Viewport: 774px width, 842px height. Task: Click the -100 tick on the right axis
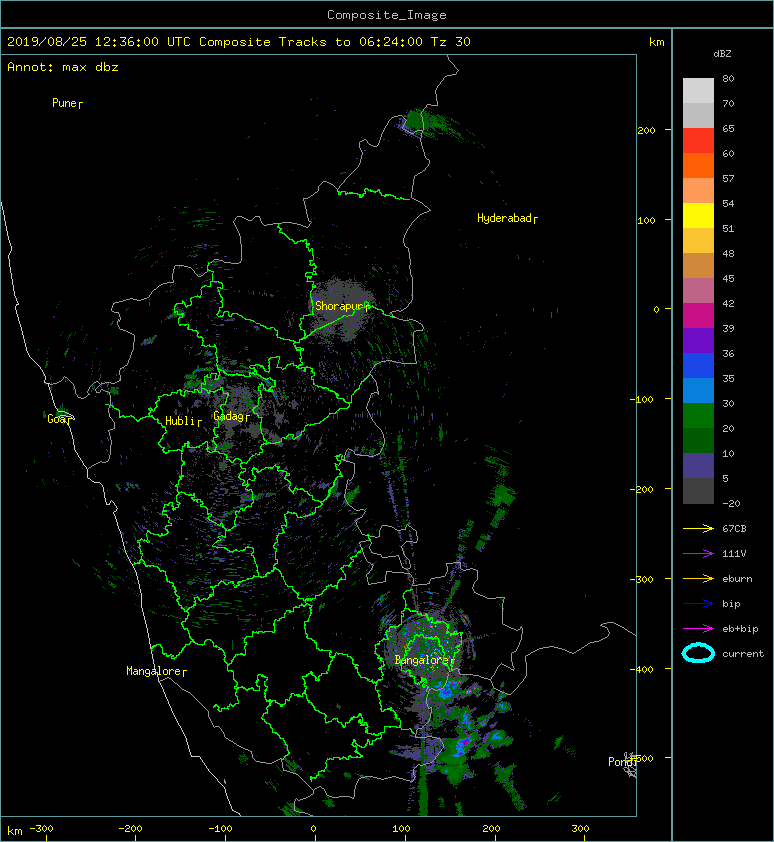tap(642, 399)
